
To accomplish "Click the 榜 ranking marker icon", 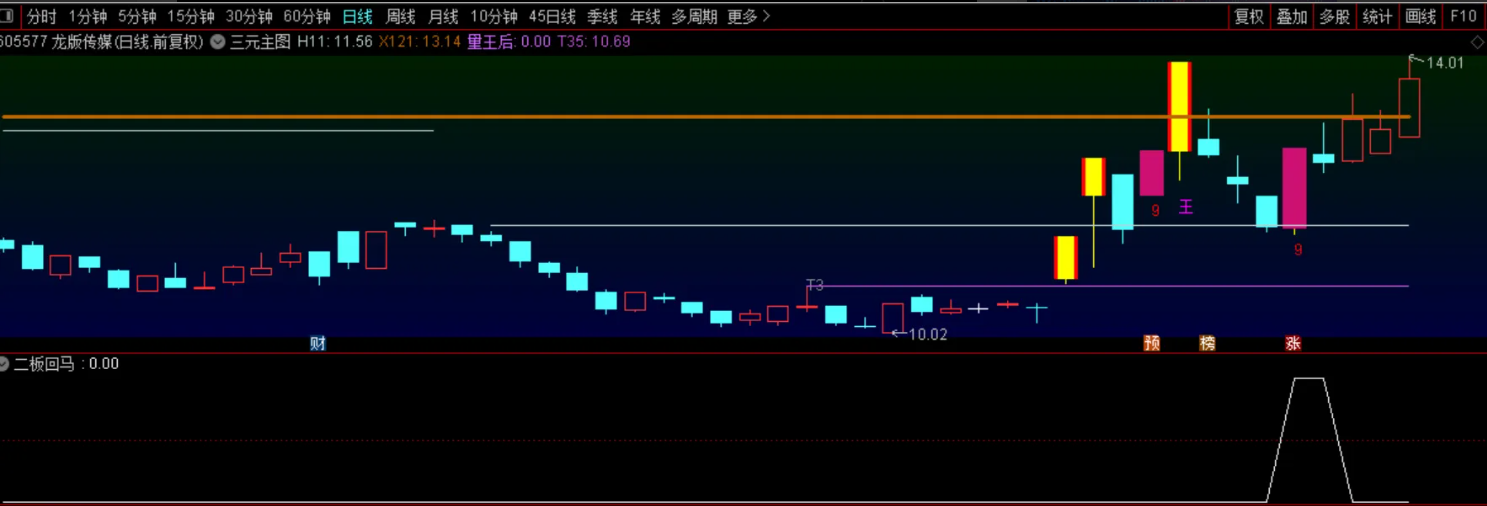I will pyautogui.click(x=1207, y=343).
